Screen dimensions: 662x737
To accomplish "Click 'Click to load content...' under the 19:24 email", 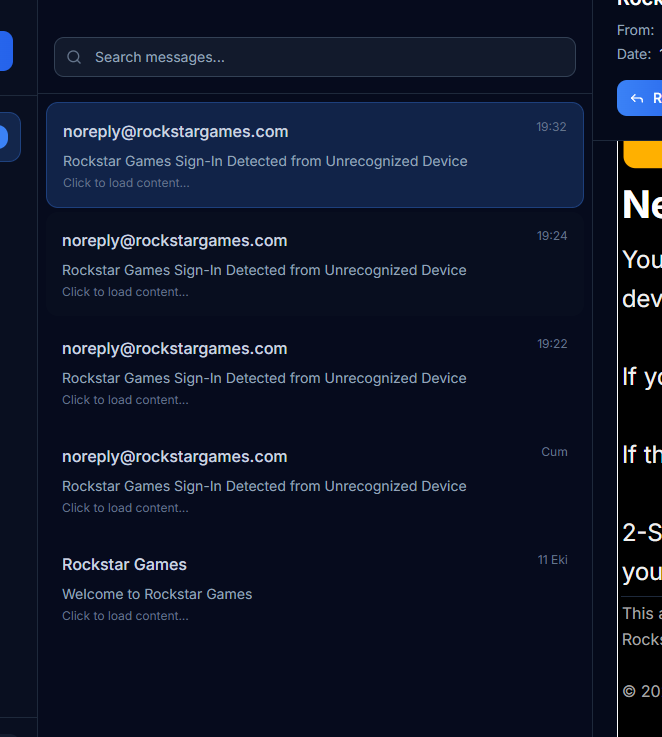I will (x=125, y=292).
